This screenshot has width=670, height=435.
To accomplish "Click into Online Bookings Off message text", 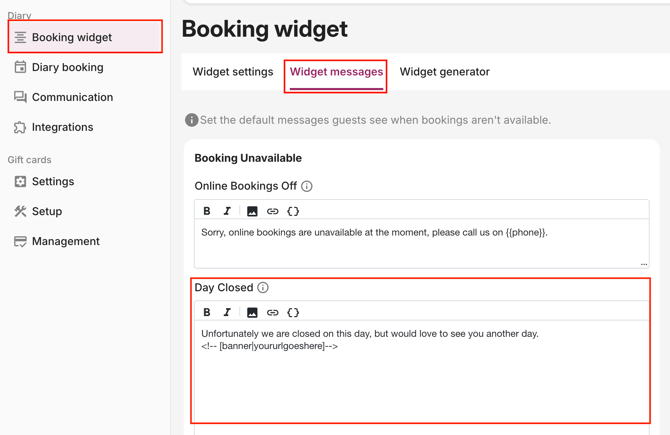I will (422, 244).
